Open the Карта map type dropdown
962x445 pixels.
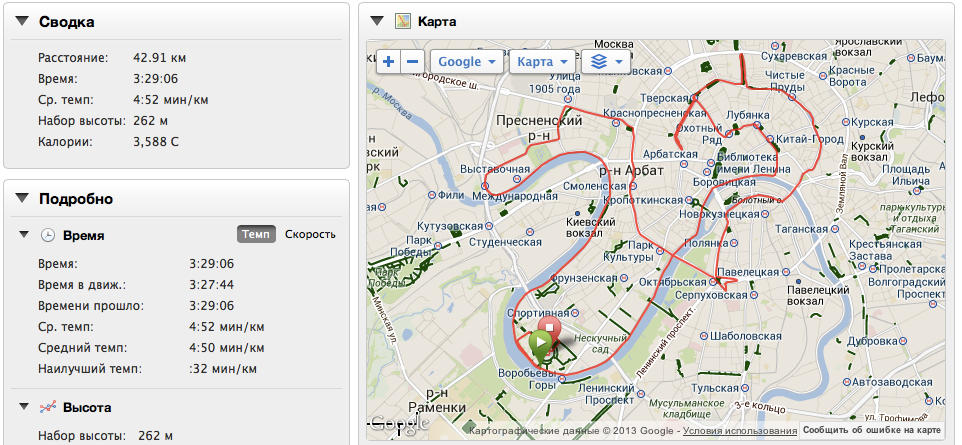pos(542,61)
